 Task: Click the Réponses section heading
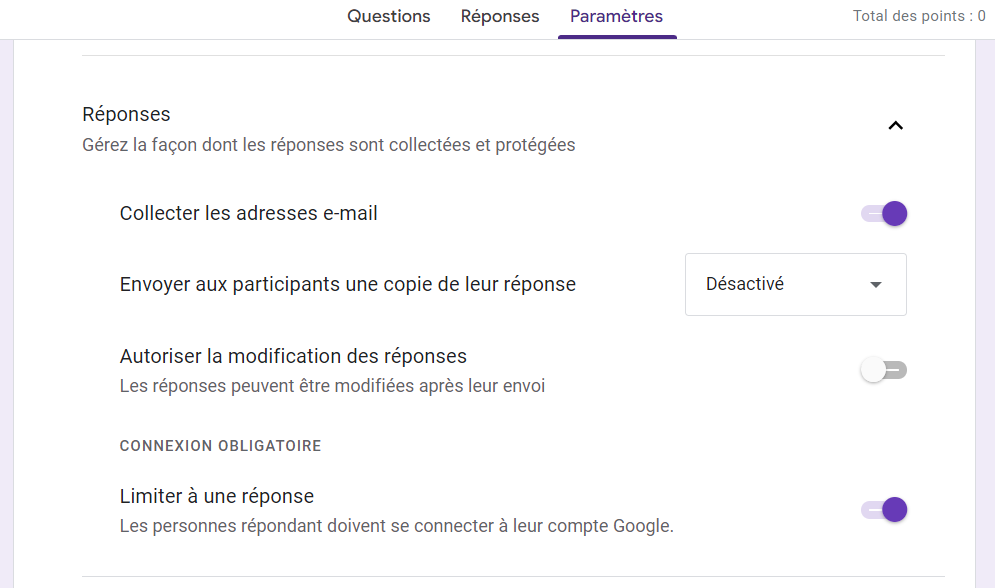[x=126, y=114]
